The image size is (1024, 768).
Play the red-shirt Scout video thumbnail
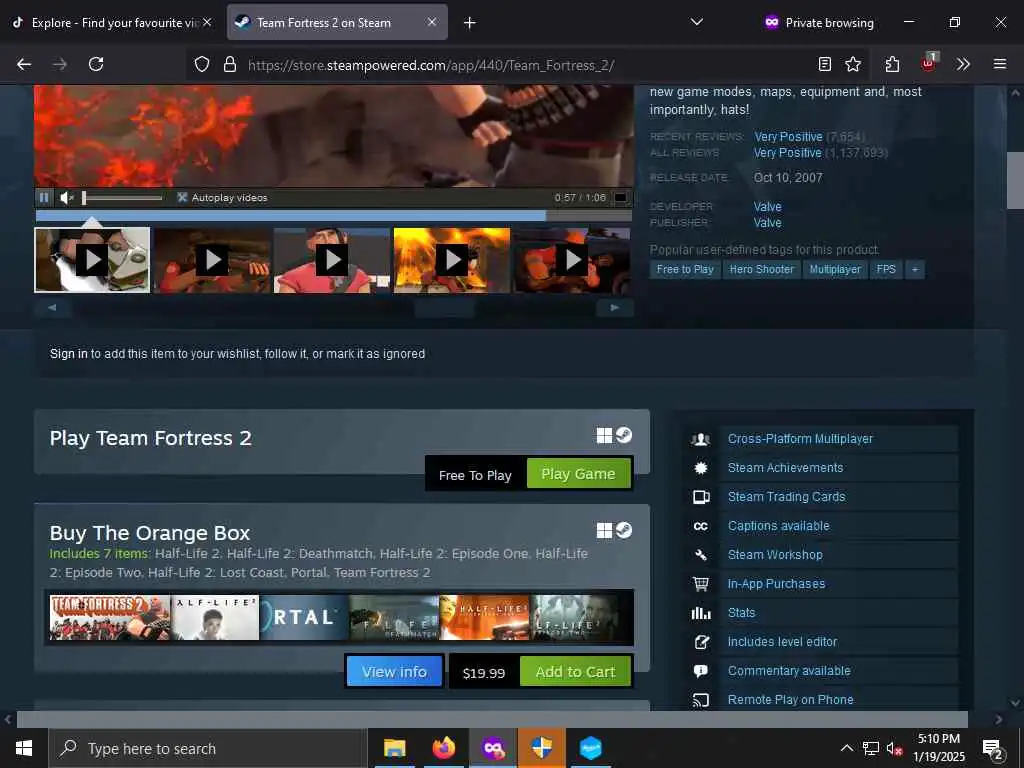pyautogui.click(x=332, y=260)
